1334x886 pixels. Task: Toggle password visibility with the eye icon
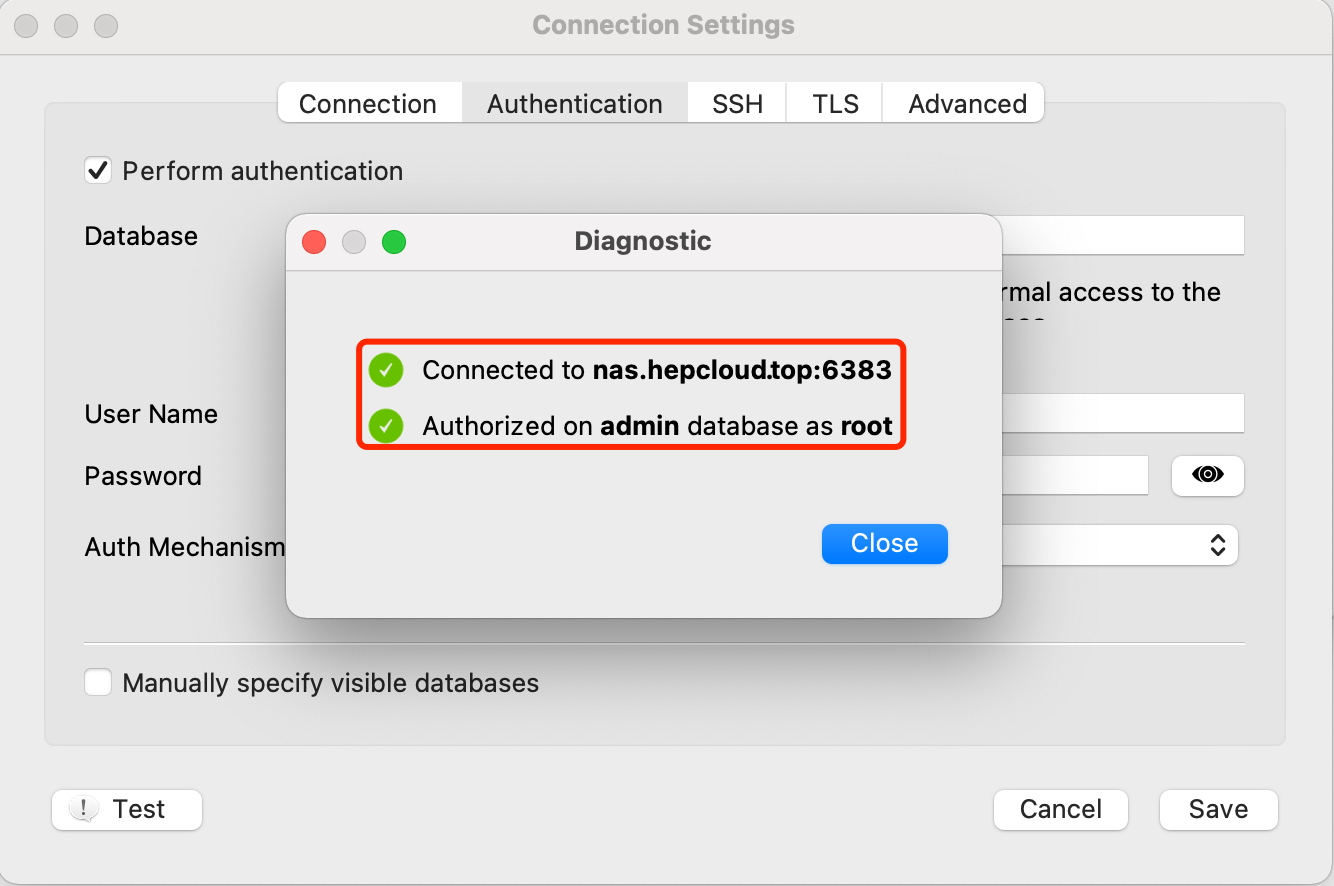[1207, 475]
